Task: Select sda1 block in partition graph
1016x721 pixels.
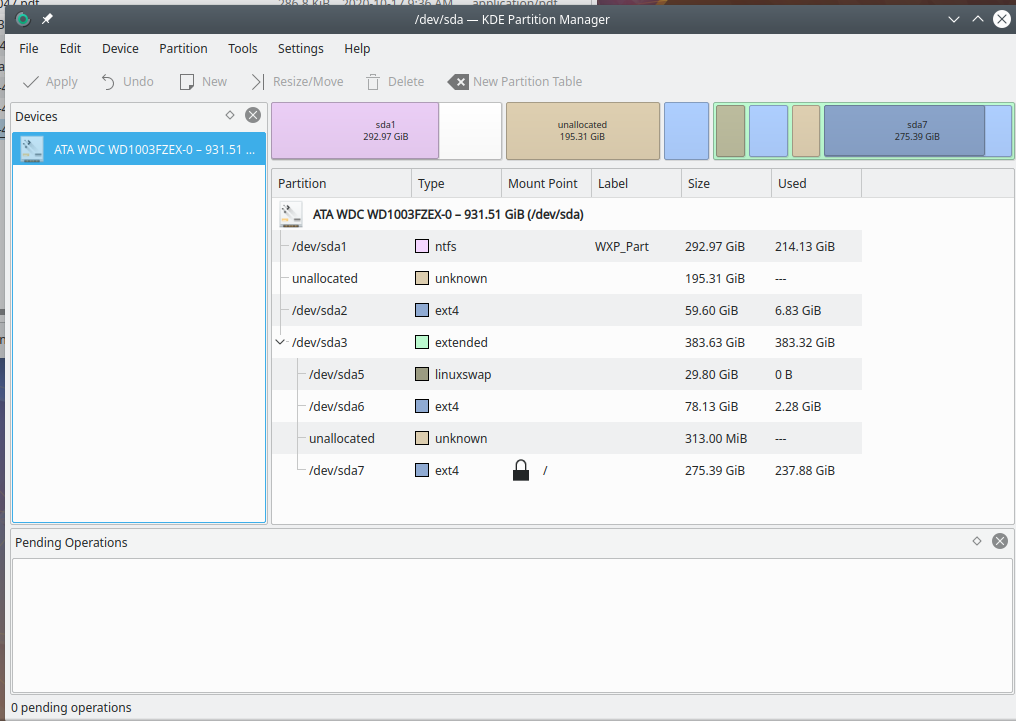Action: point(355,131)
